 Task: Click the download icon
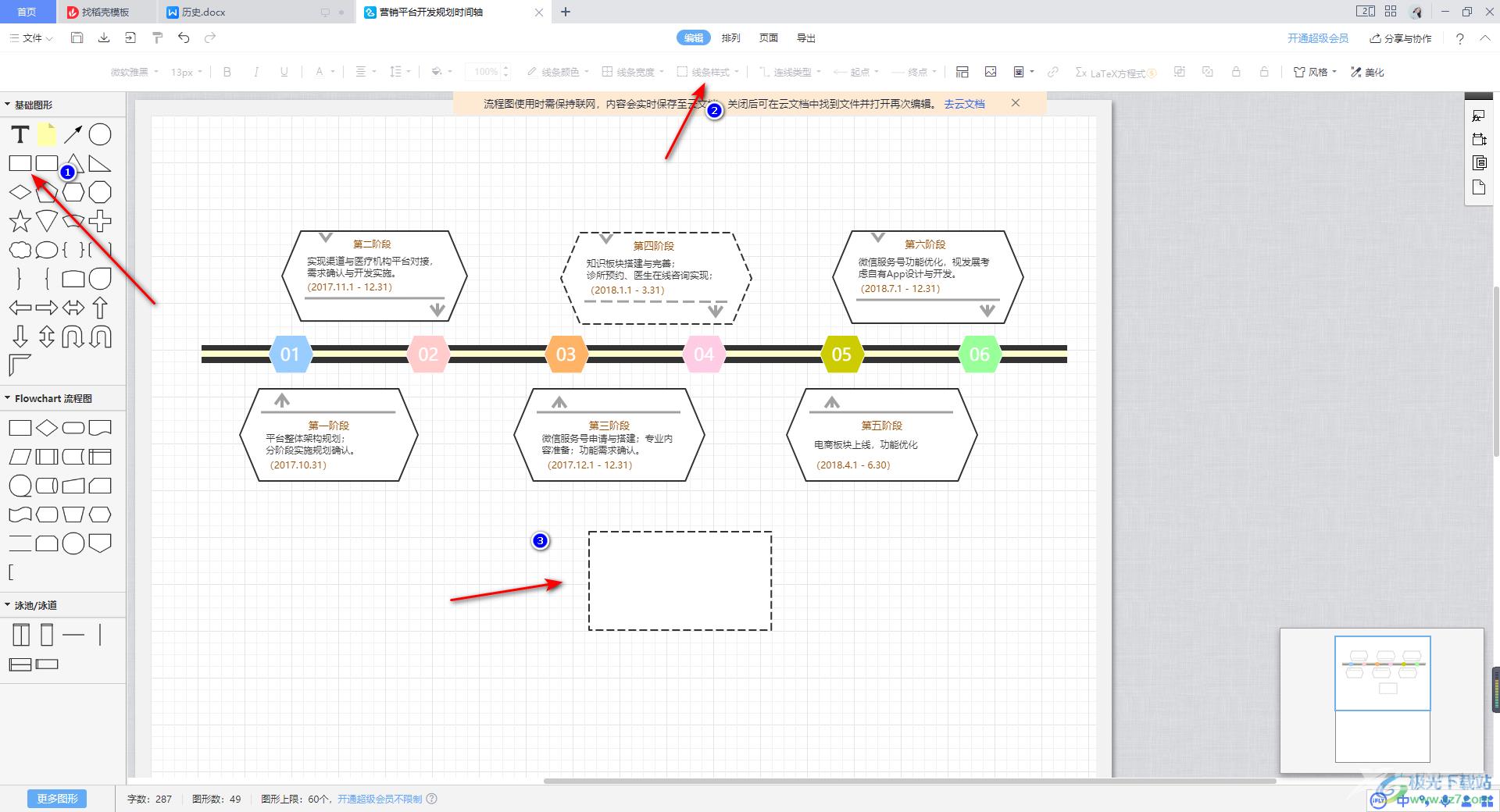point(103,37)
